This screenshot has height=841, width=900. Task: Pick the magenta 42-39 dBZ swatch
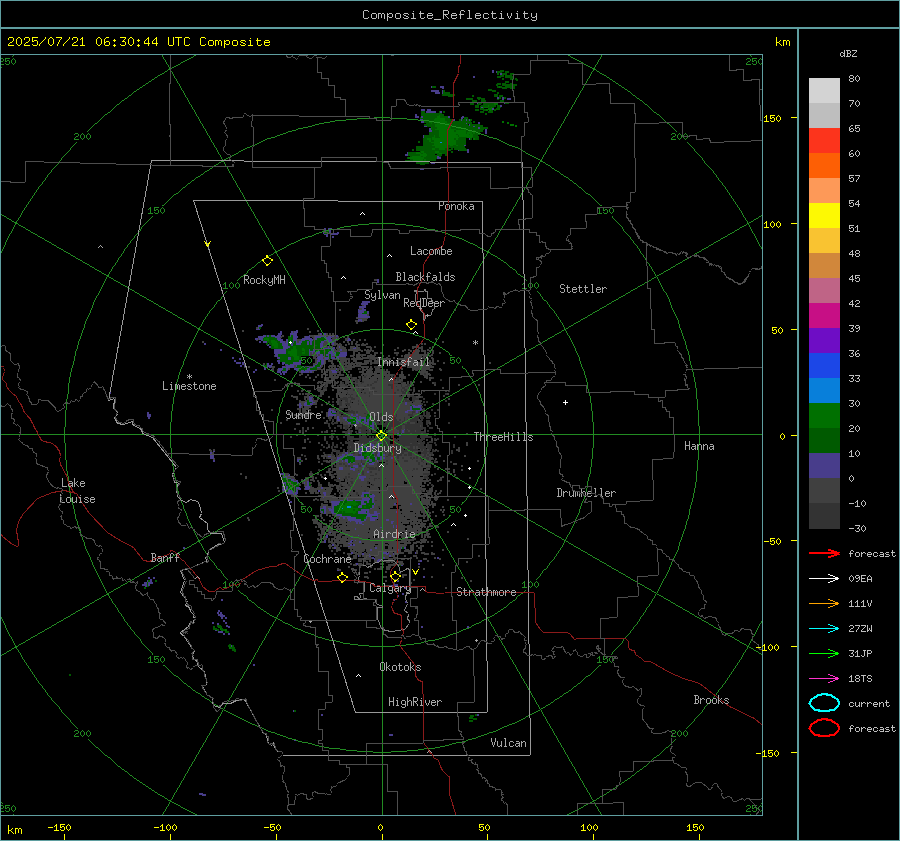tap(824, 316)
